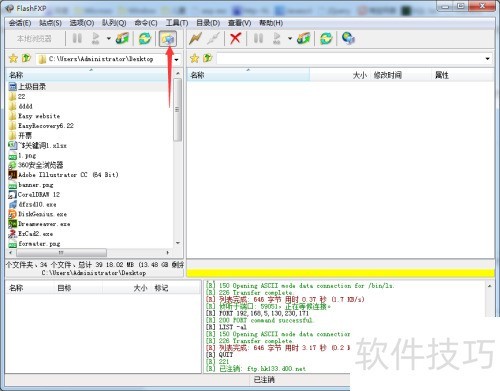Open the 站点(S) menu
Viewport: 500px width, 391px height.
click(50, 23)
